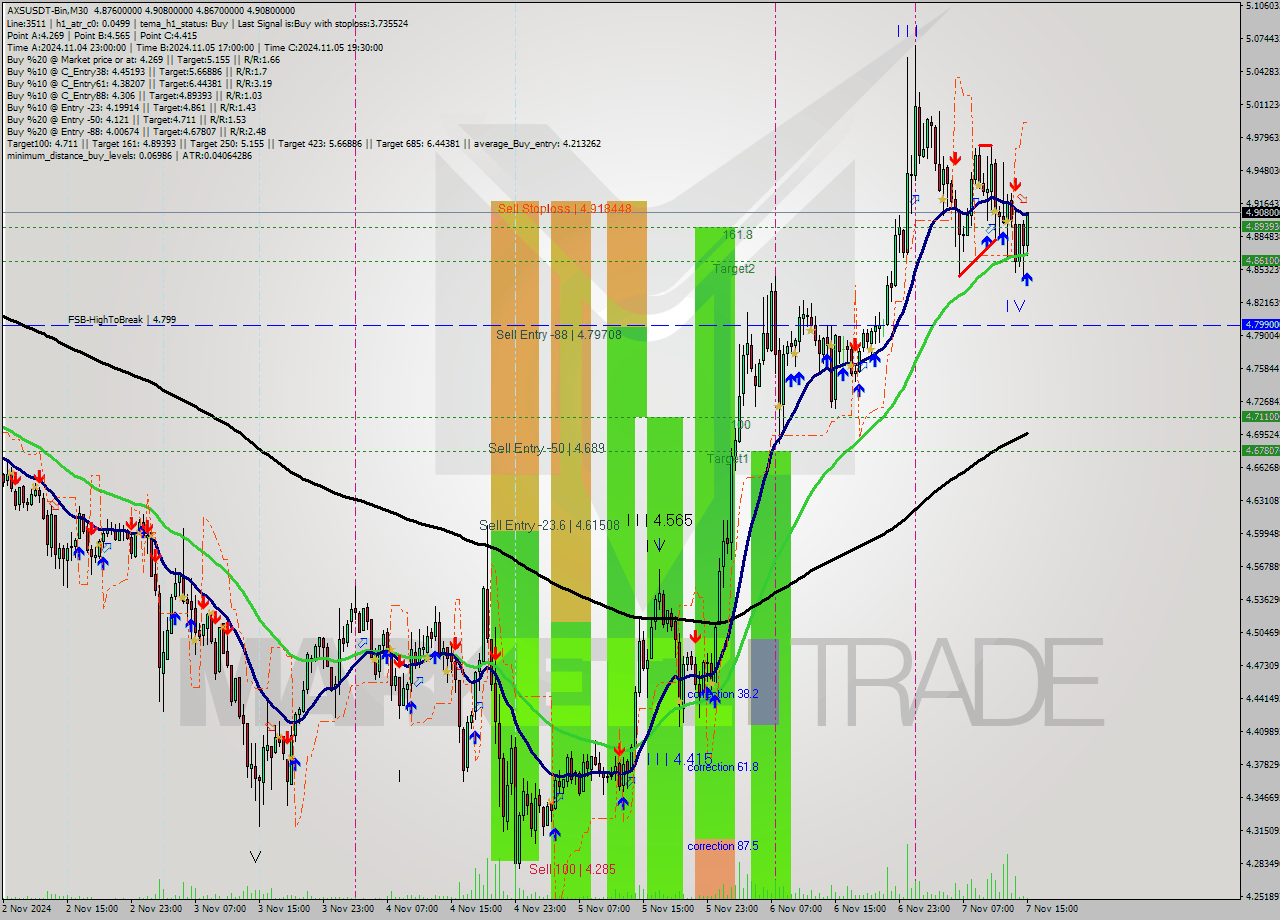The image size is (1280, 920).
Task: Click the '7 Nov 07:00' time axis label
Action: tap(988, 909)
